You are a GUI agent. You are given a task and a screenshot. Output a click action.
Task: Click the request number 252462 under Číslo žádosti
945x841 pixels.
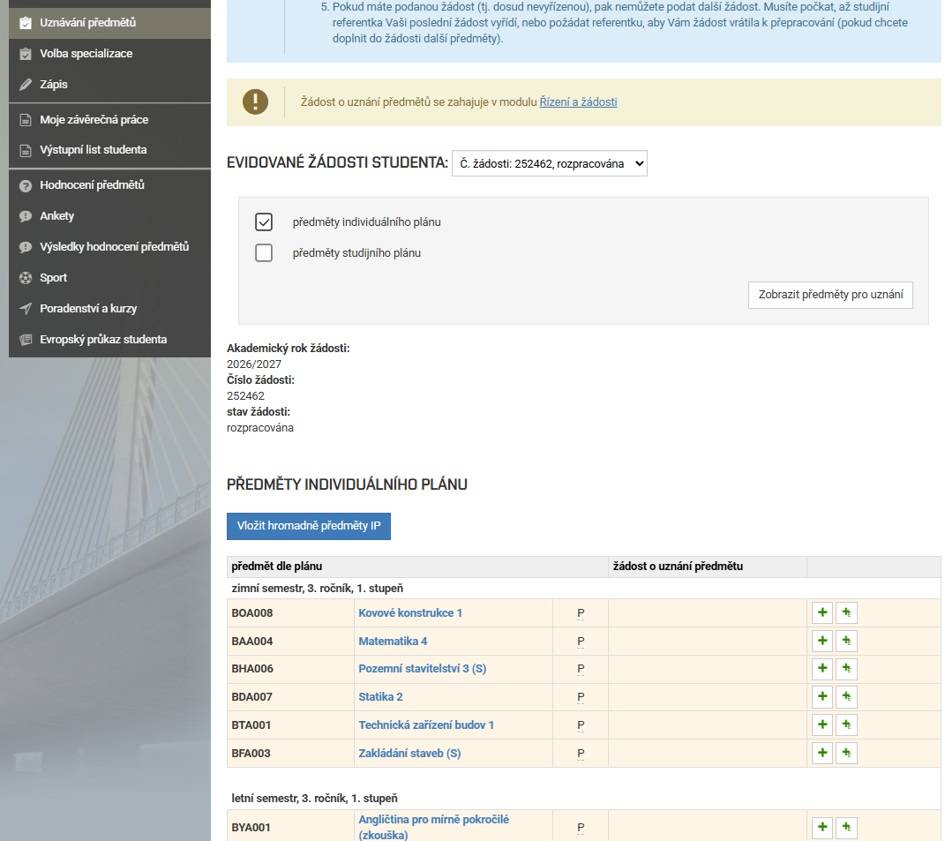coord(245,396)
